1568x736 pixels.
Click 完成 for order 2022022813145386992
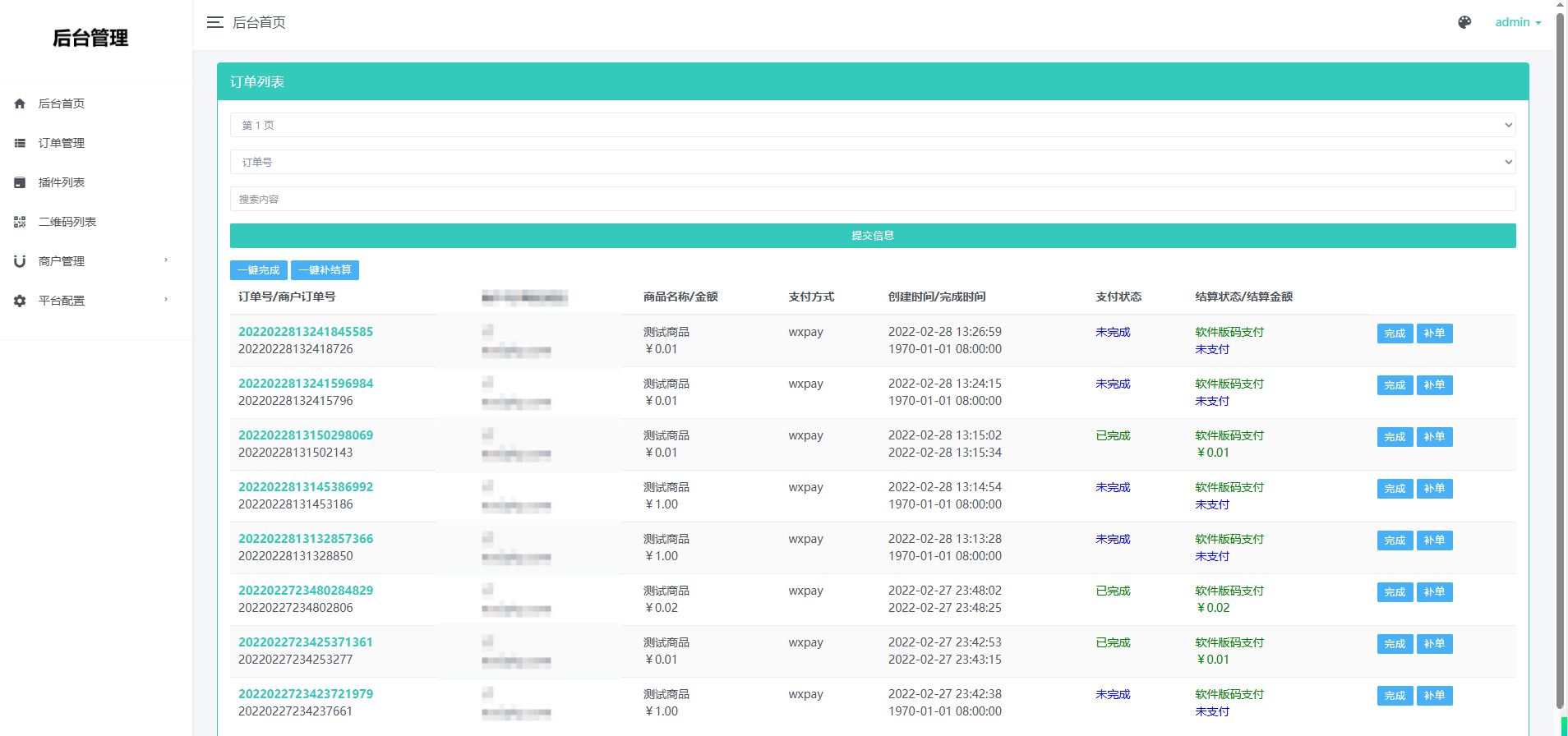(1395, 489)
